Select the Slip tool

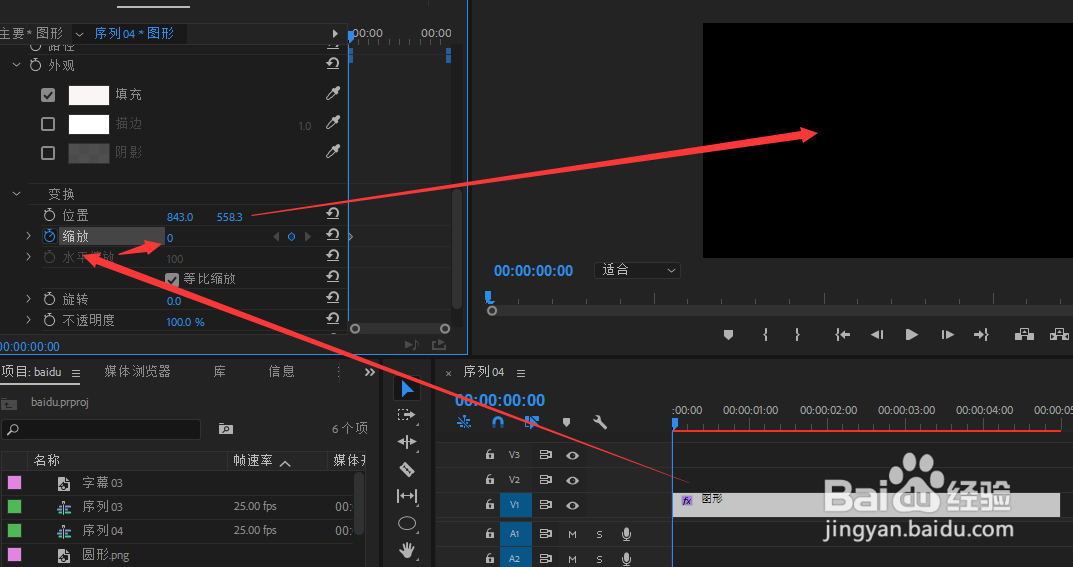tap(406, 496)
